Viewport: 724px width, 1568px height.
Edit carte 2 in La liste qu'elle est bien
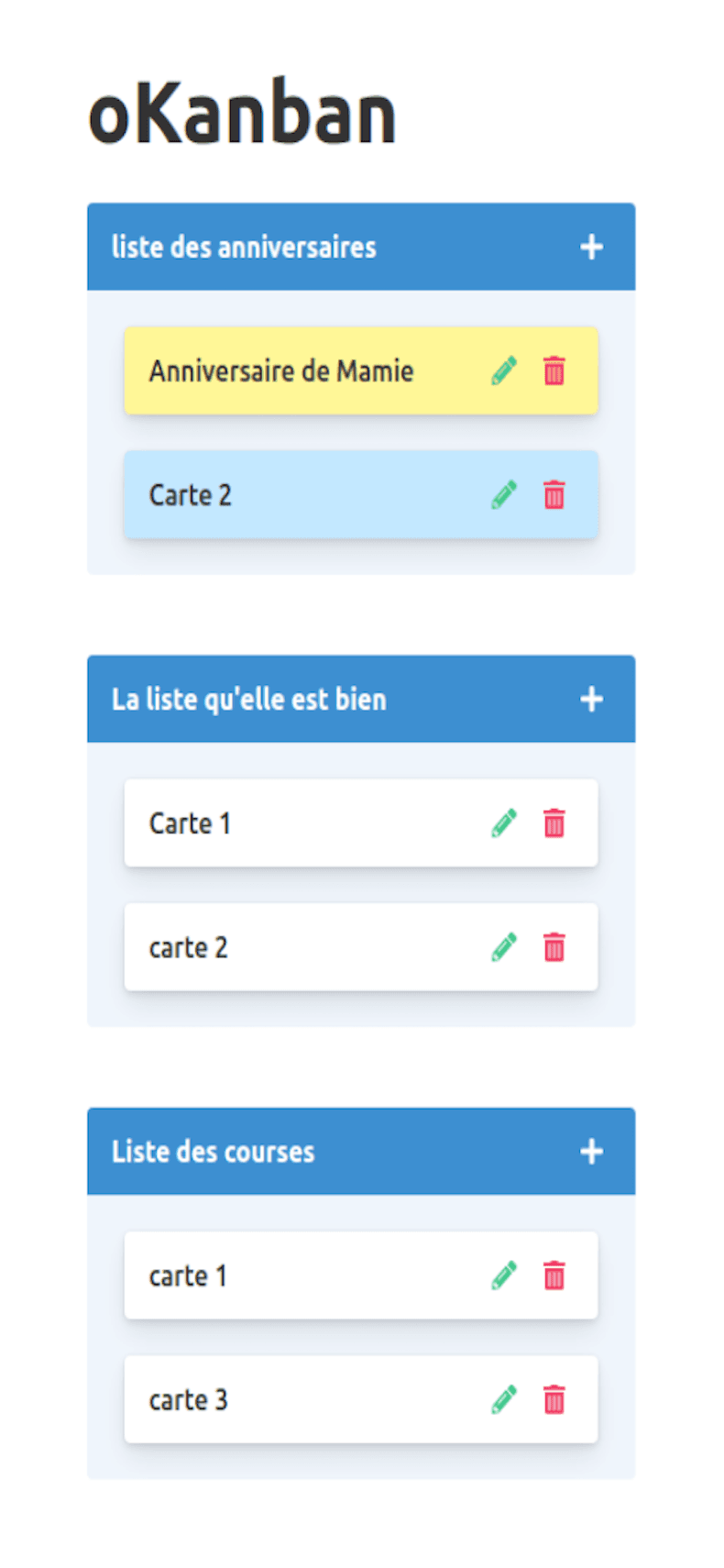click(504, 947)
